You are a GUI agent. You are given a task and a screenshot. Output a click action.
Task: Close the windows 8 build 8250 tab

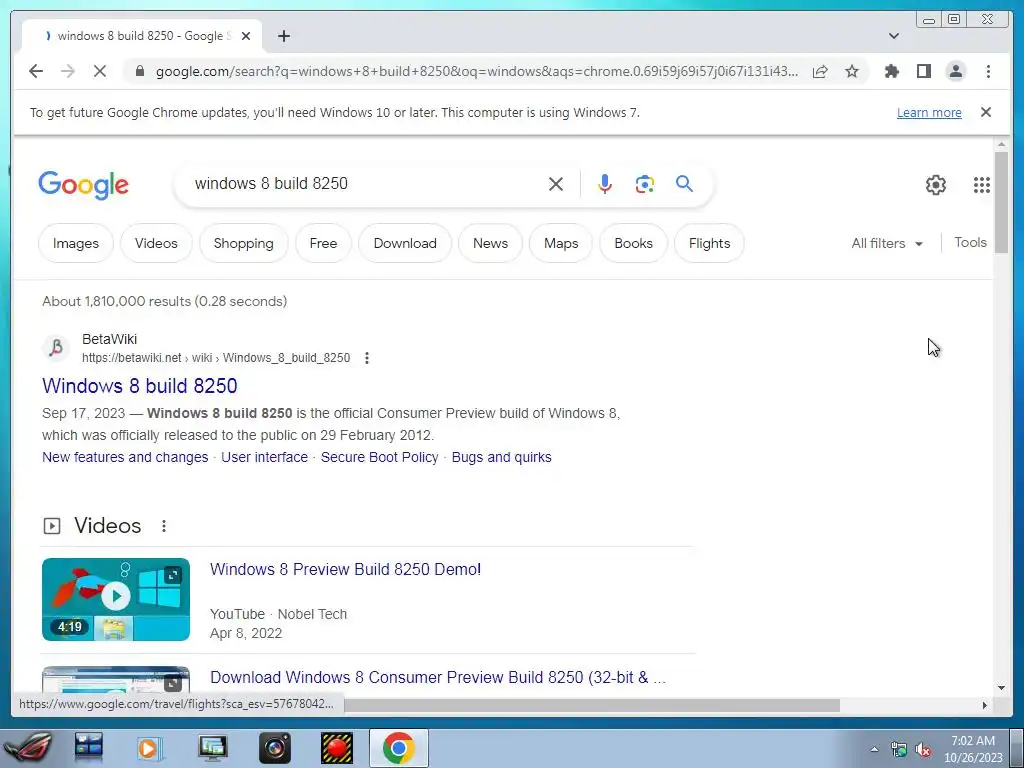coord(246,36)
